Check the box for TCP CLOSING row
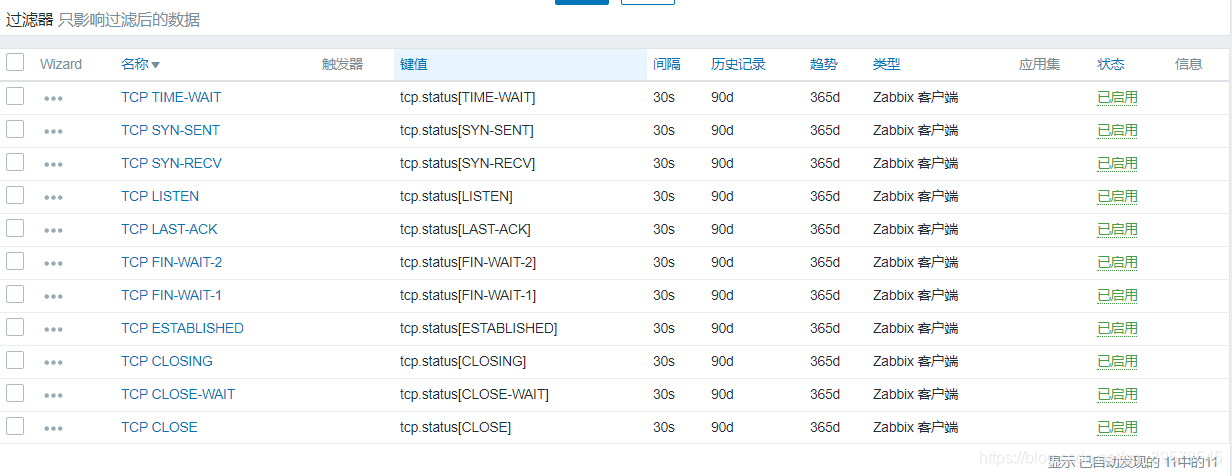Screen dimensions: 1232x476 [x=15, y=360]
